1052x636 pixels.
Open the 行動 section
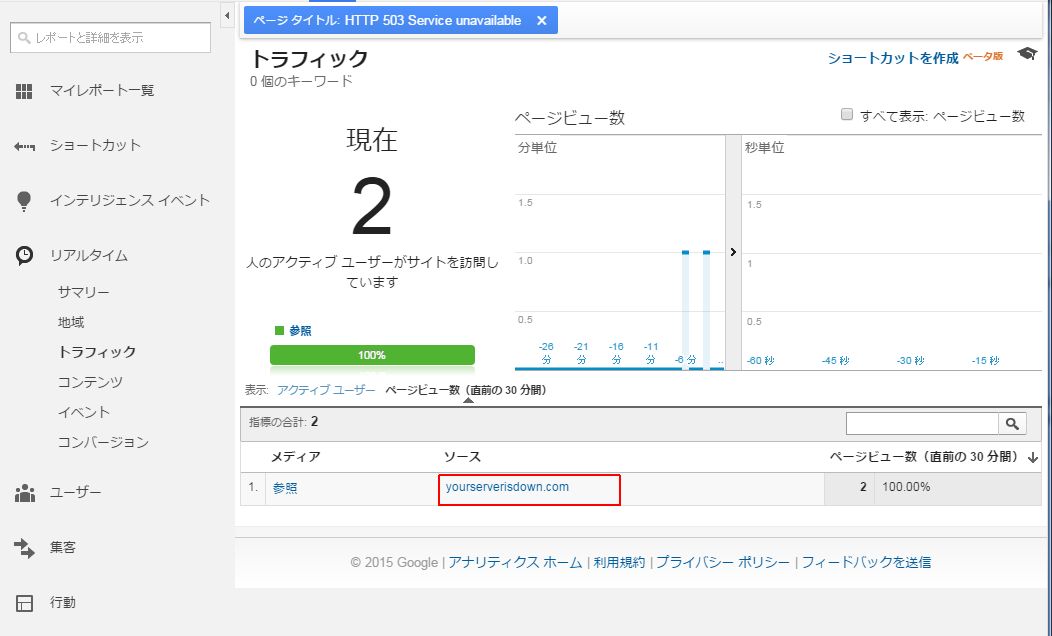click(62, 602)
